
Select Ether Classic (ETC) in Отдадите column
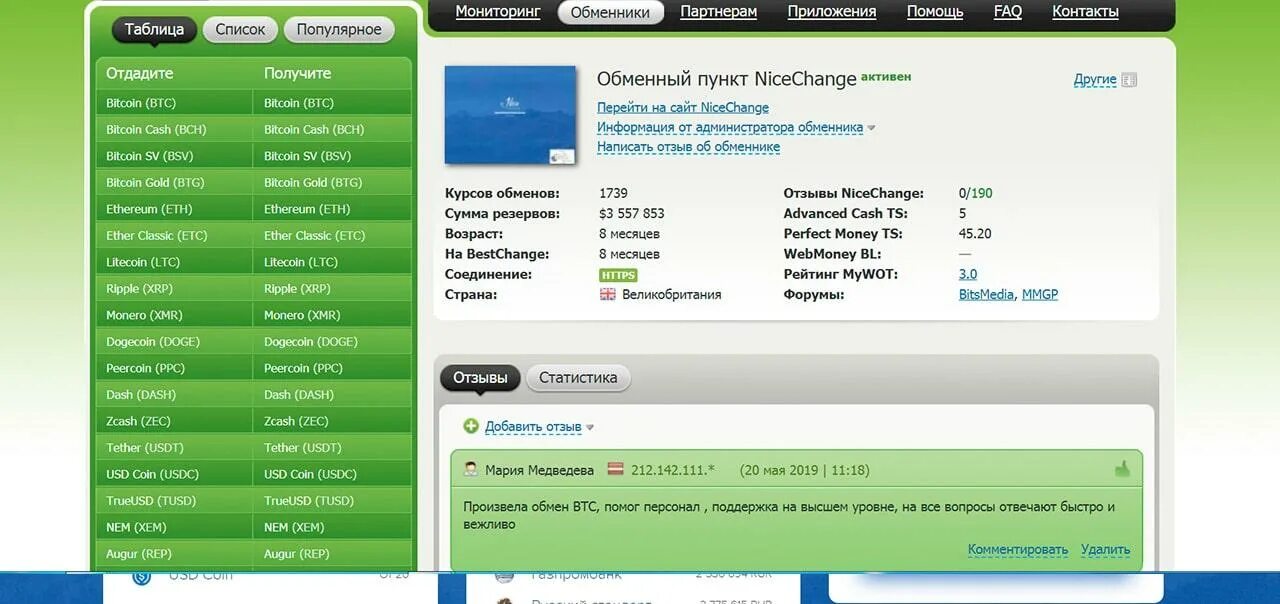point(174,235)
